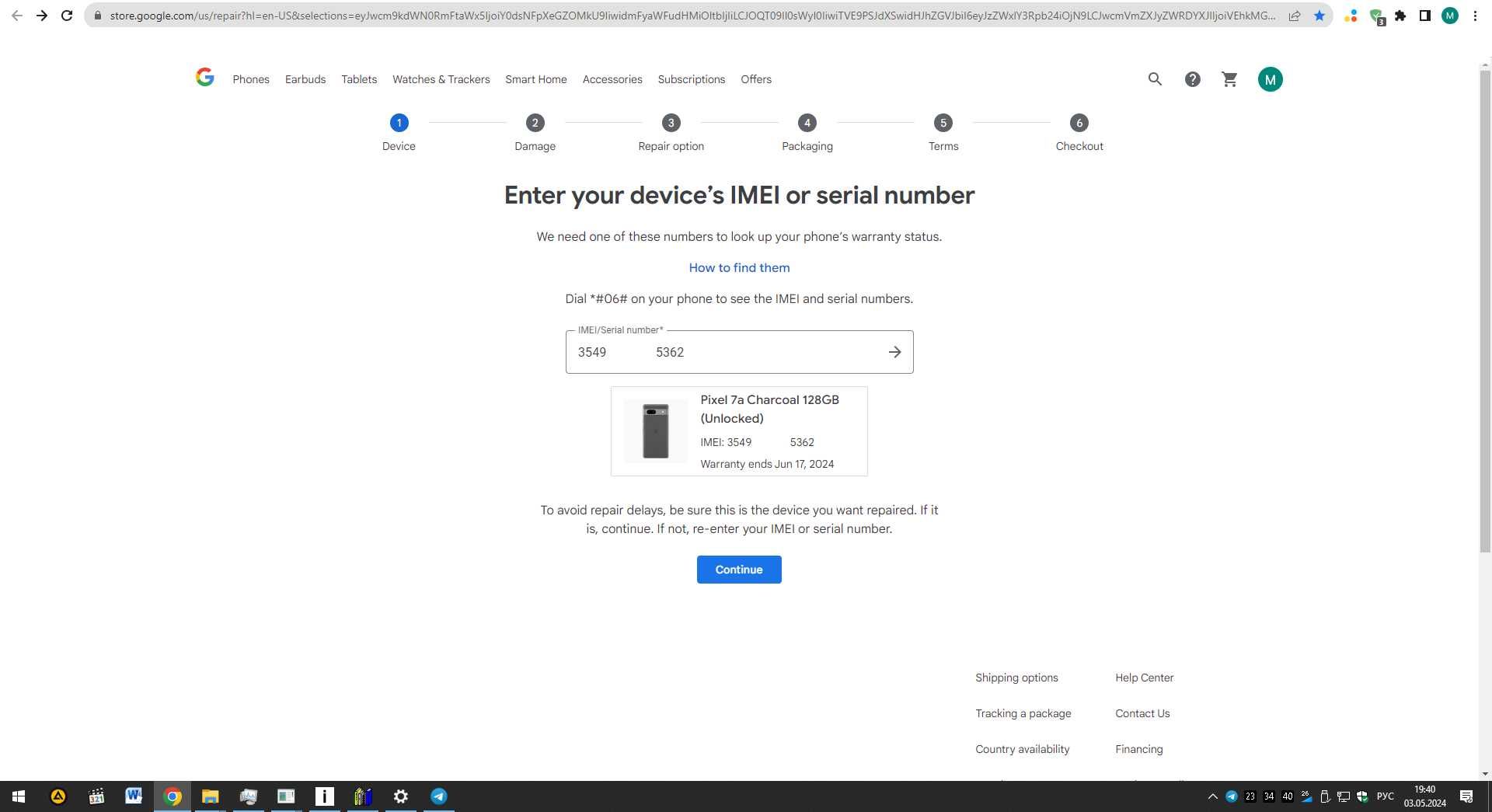
Task: Open the Tracking a package footer link
Action: (x=1023, y=713)
